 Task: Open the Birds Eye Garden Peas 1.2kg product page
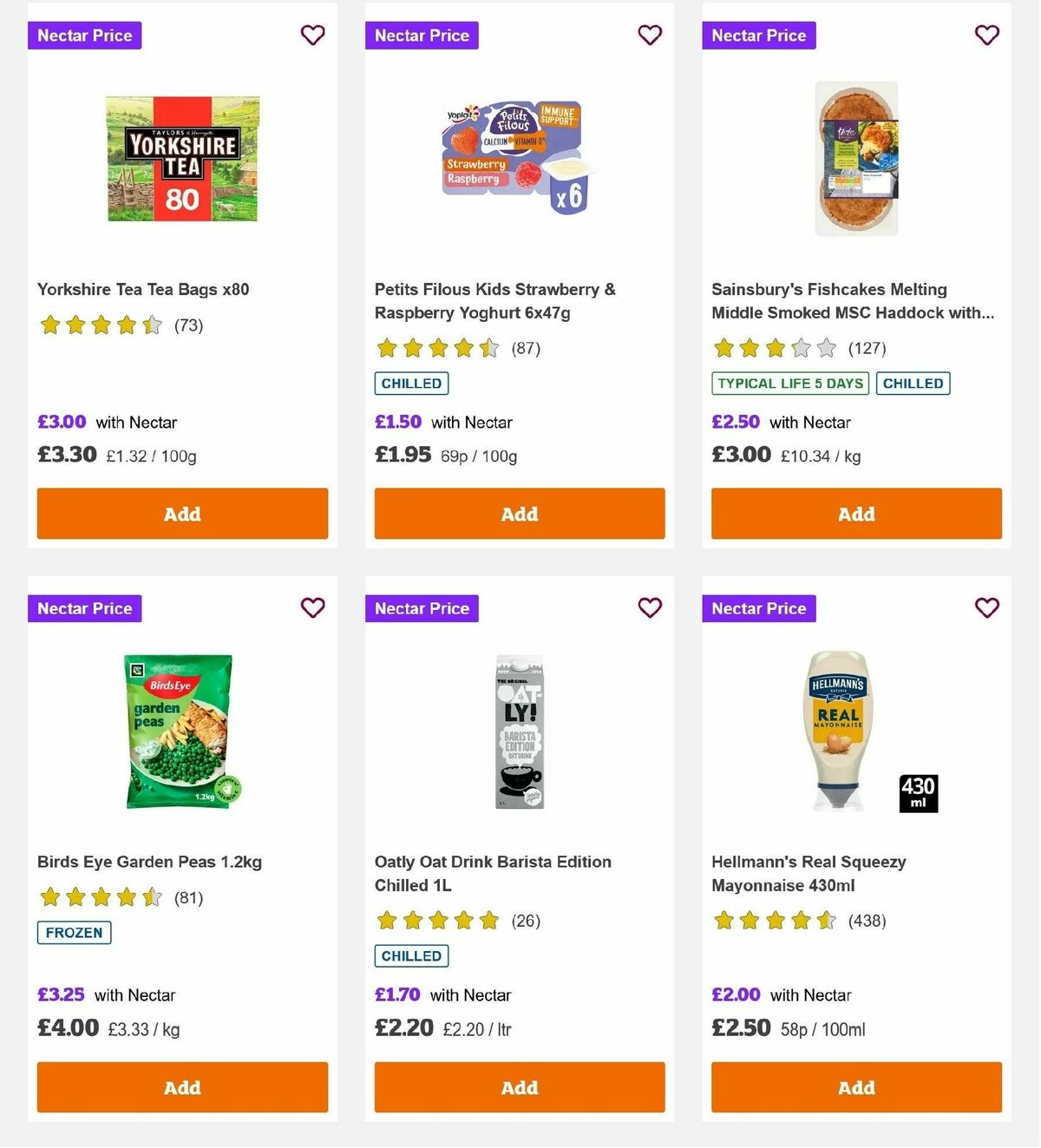point(150,862)
